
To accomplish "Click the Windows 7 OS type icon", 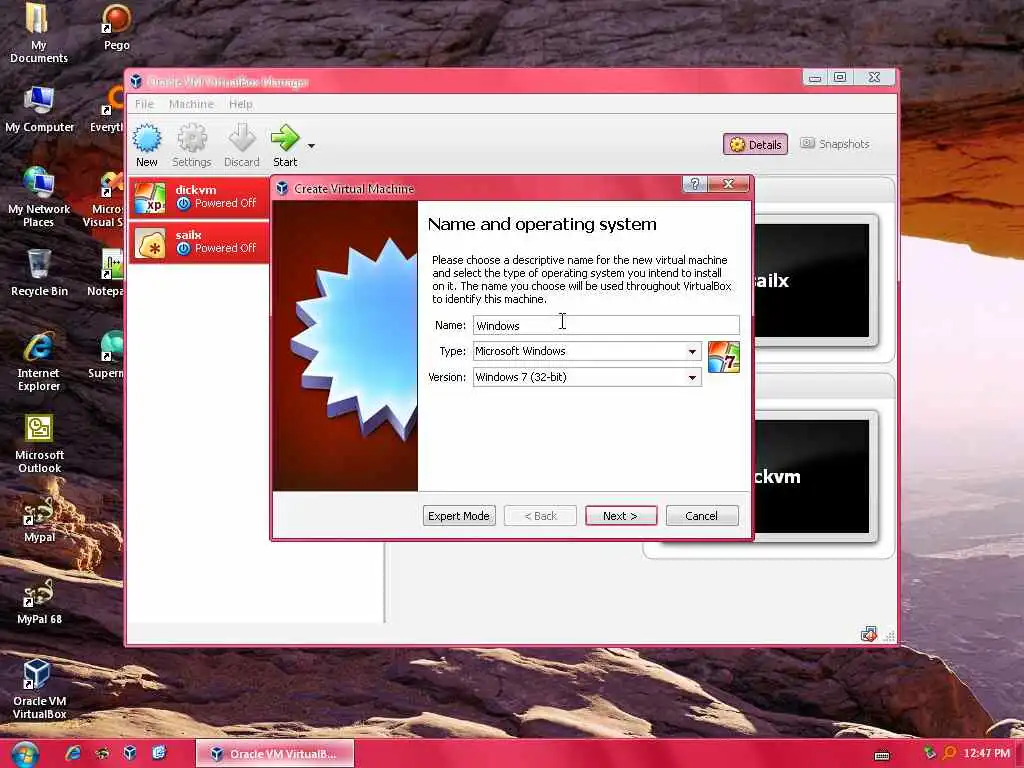I will tap(724, 357).
